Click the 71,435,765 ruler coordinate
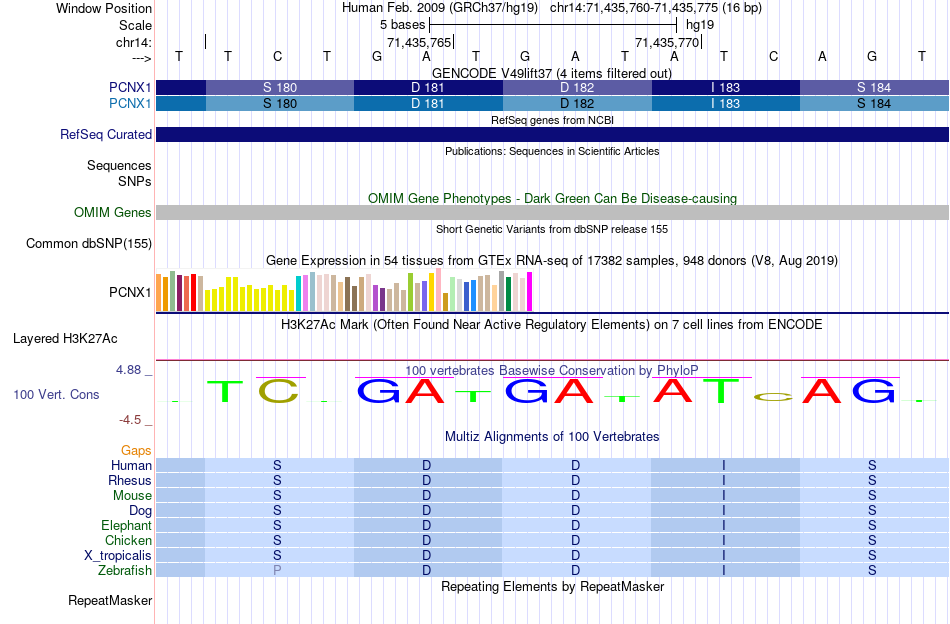Viewport: 950px width, 624px height. pyautogui.click(x=419, y=42)
